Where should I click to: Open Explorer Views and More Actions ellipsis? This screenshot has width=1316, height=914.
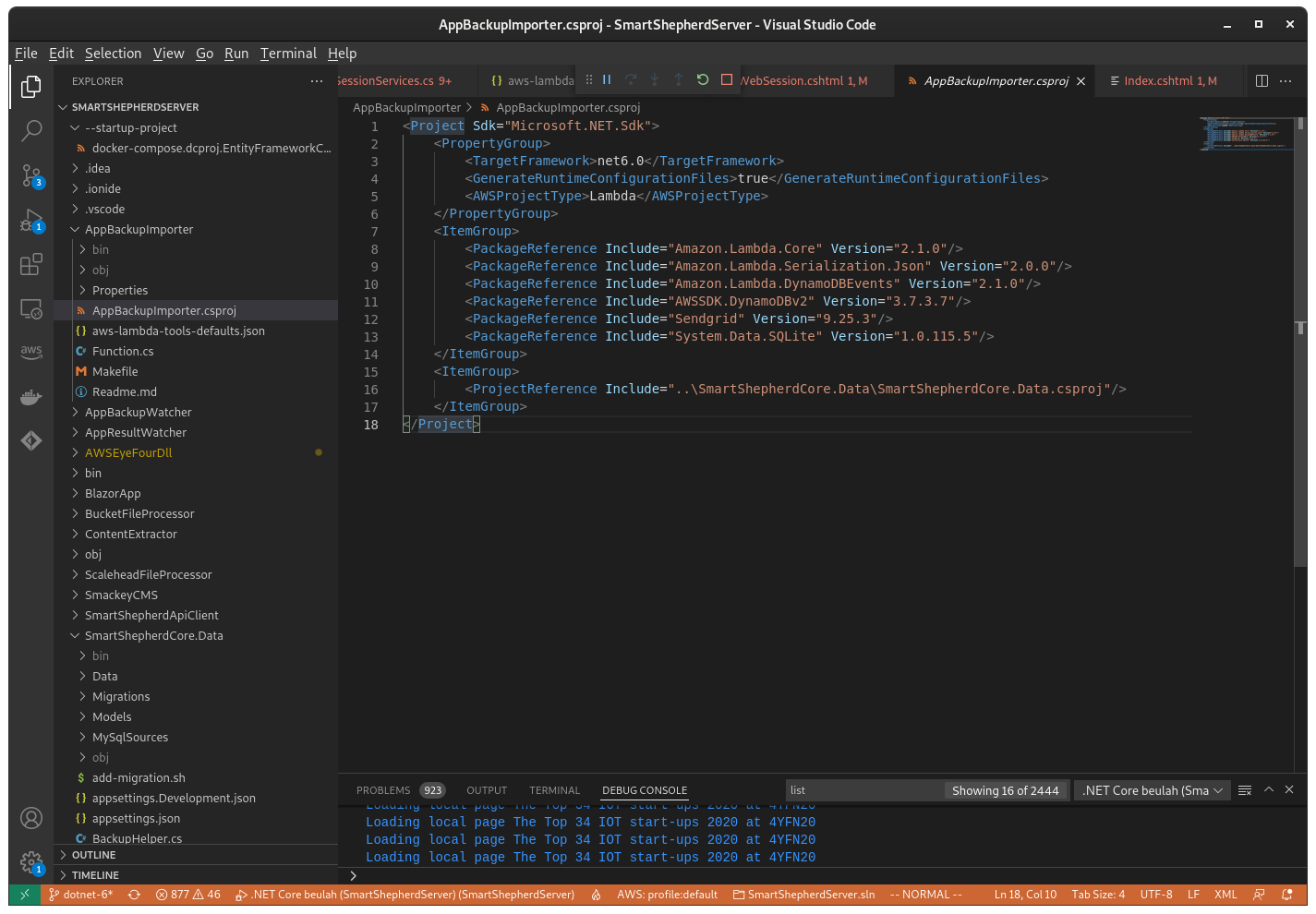tap(317, 81)
